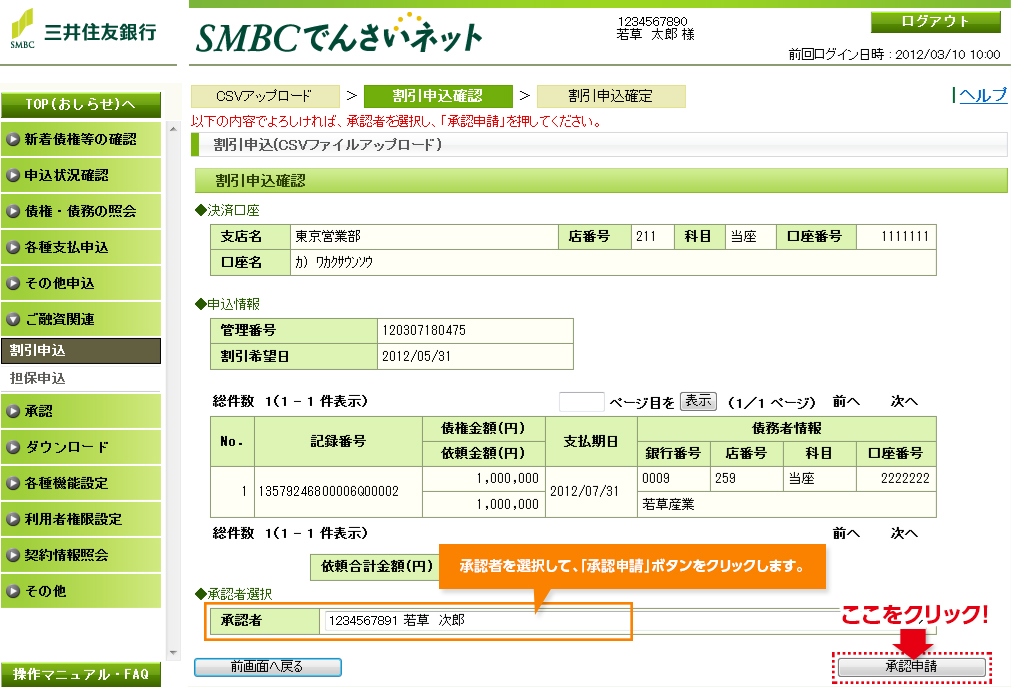Click the 割引申込確認 step
Image resolution: width=1012 pixels, height=690 pixels.
click(x=438, y=96)
